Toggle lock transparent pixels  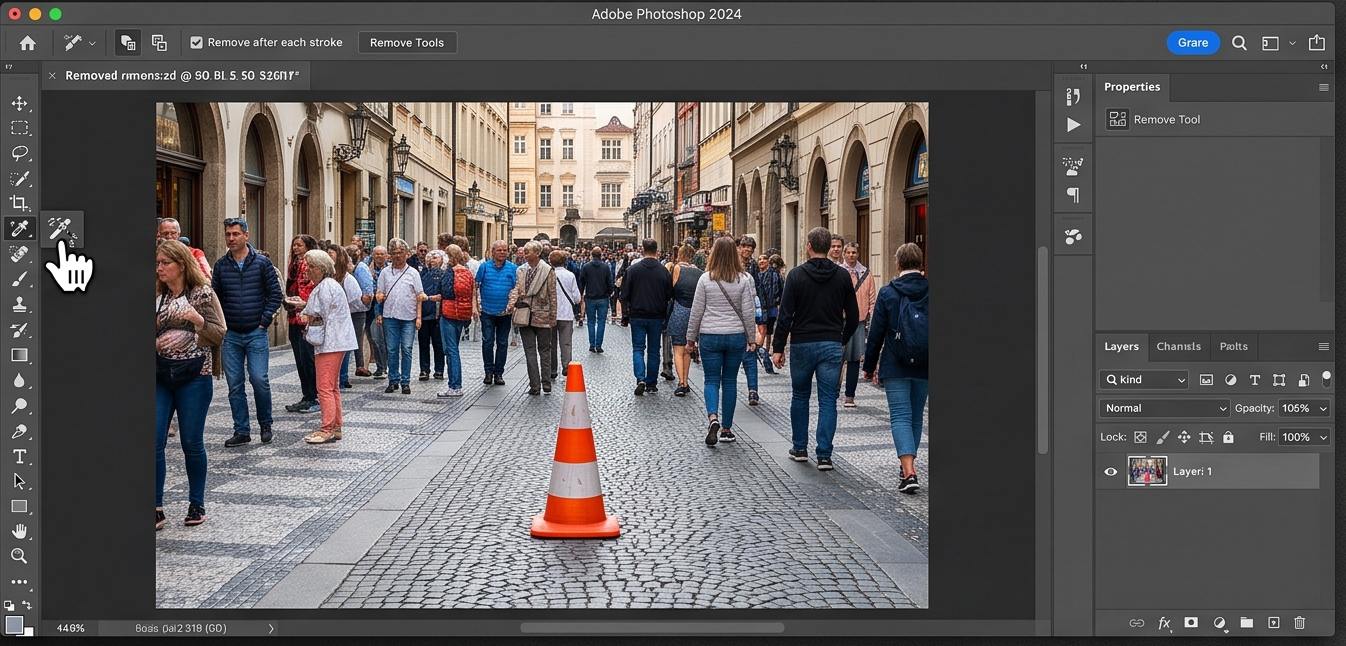[1140, 437]
